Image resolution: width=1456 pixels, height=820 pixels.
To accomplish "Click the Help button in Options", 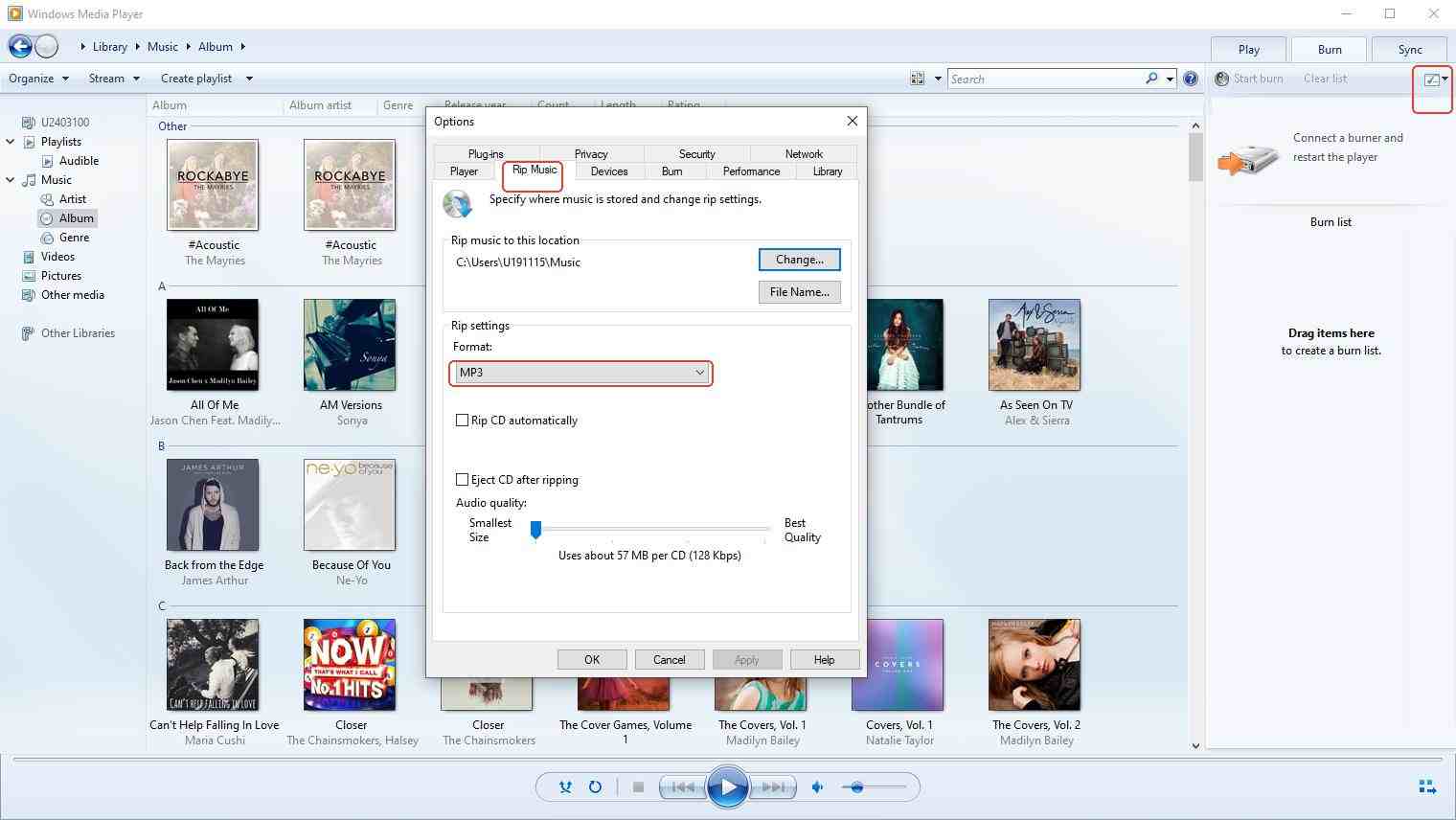I will 824,659.
